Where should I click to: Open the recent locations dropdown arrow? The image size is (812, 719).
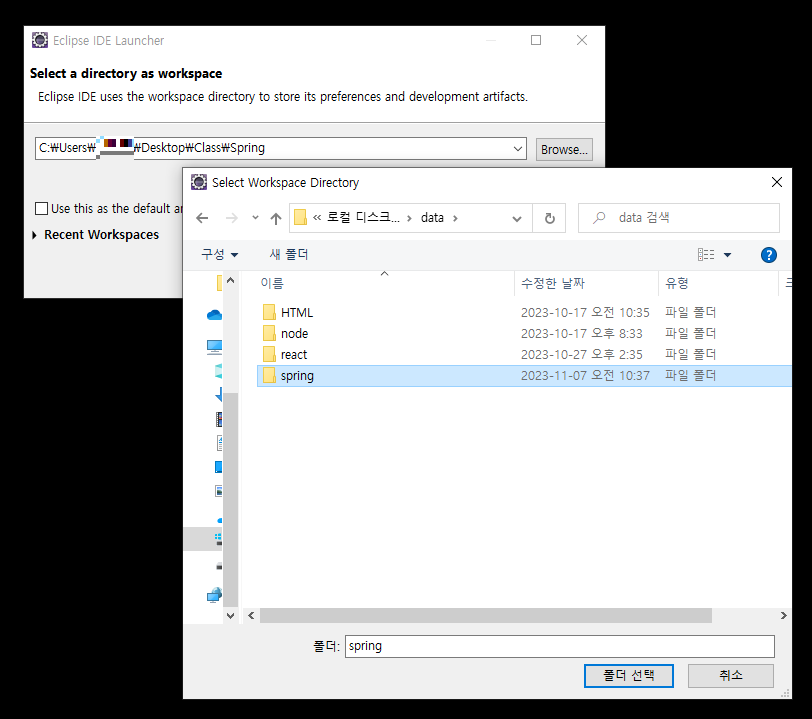click(x=255, y=218)
